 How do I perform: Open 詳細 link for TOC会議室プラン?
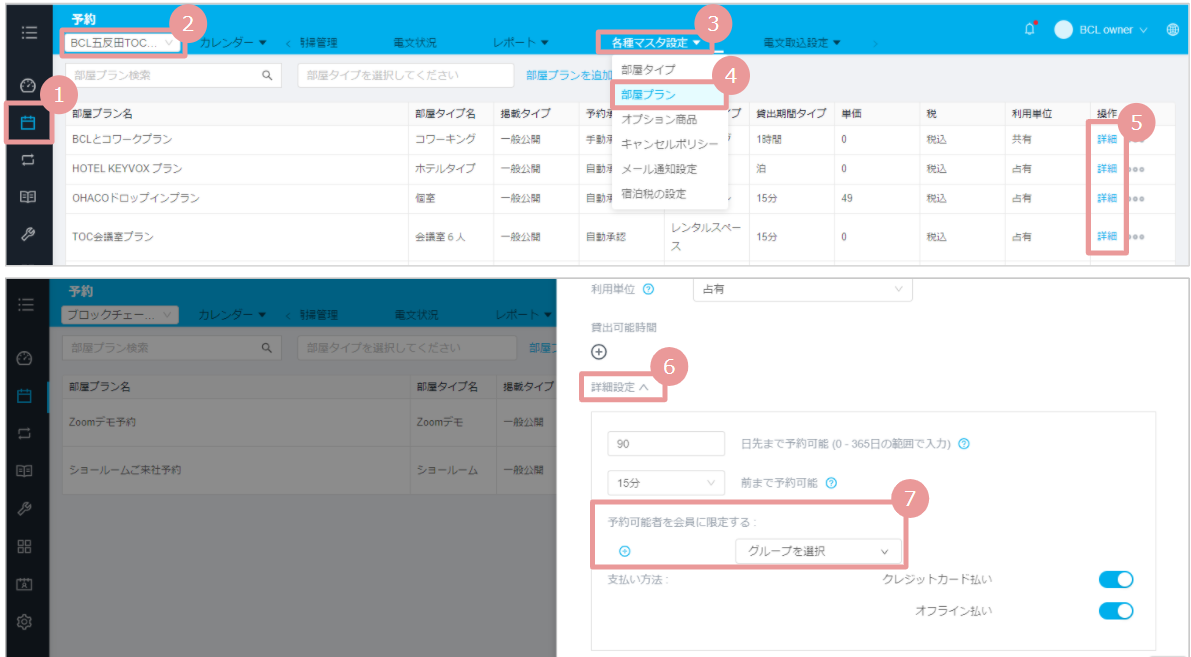click(x=1107, y=236)
